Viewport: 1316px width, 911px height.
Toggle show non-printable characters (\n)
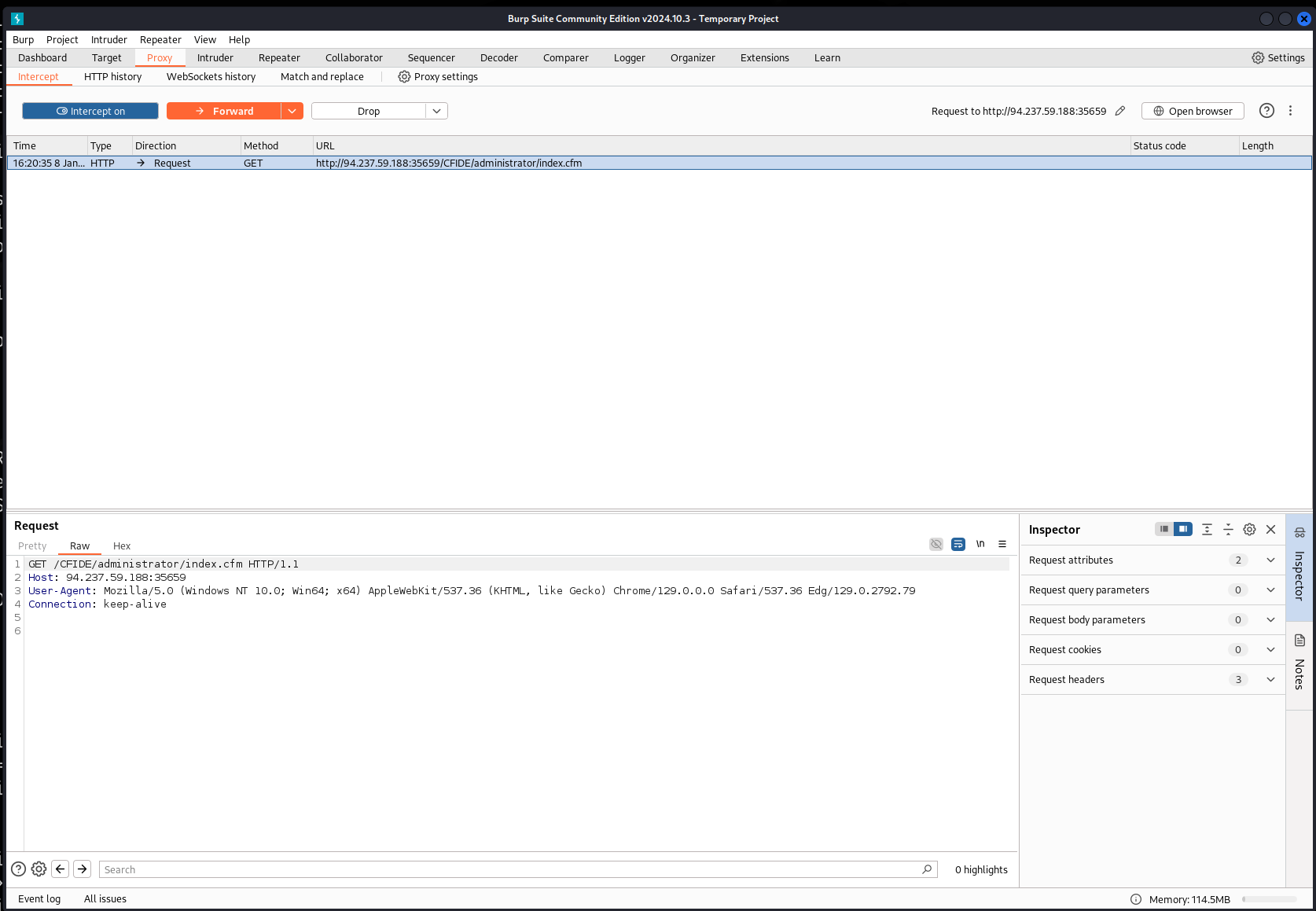click(980, 544)
